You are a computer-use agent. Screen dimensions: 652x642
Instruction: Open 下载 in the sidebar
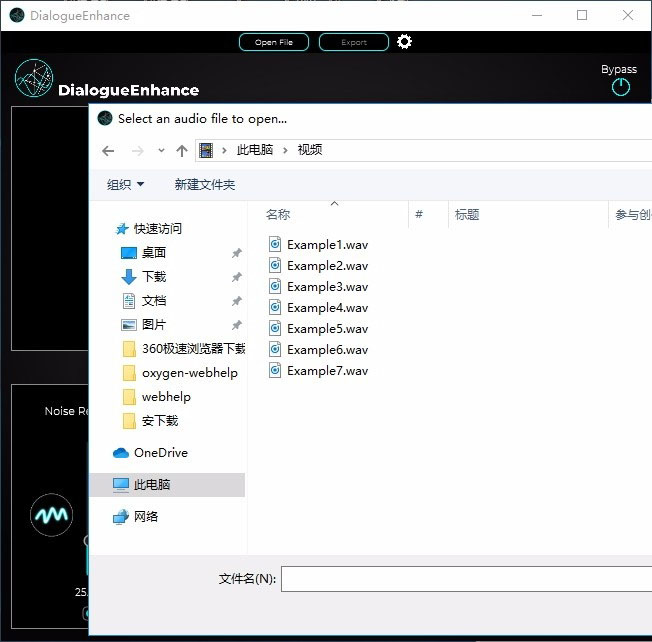[x=154, y=277]
